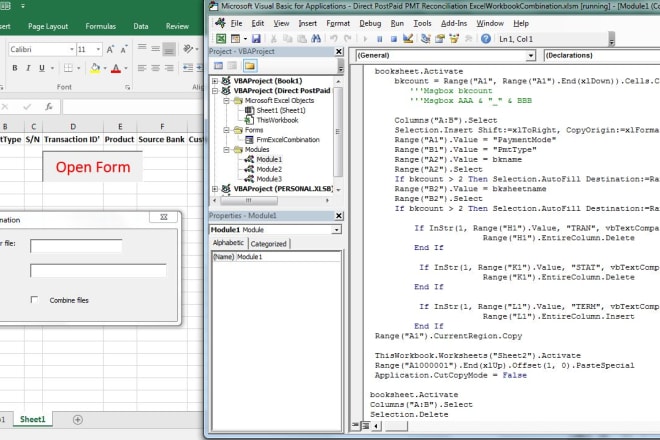Image resolution: width=660 pixels, height=440 pixels.
Task: Close the Project - VBAProject panel
Action: click(339, 51)
